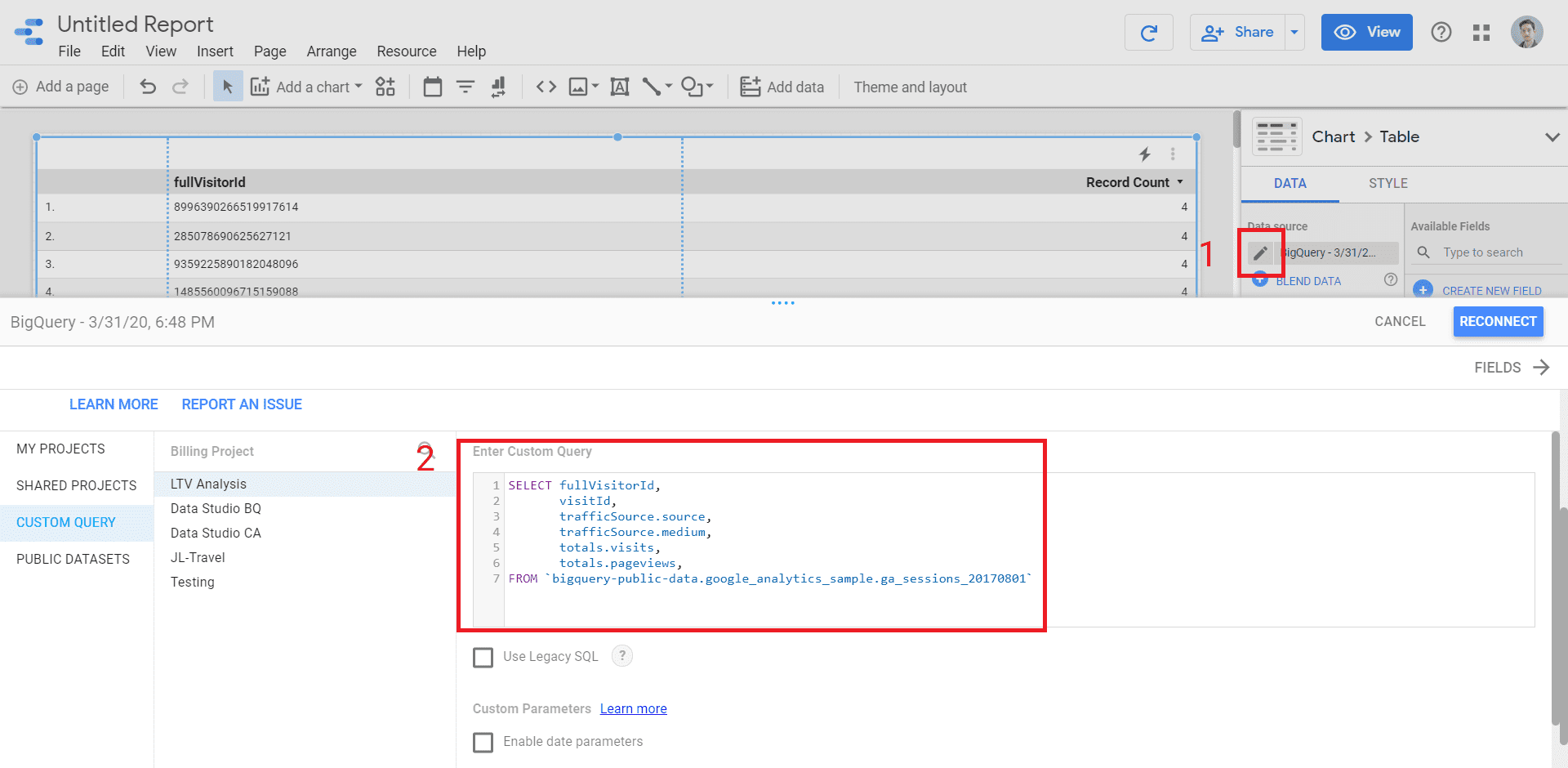Viewport: 1568px width, 768px height.
Task: Click the RECONNECT button
Action: coord(1498,322)
